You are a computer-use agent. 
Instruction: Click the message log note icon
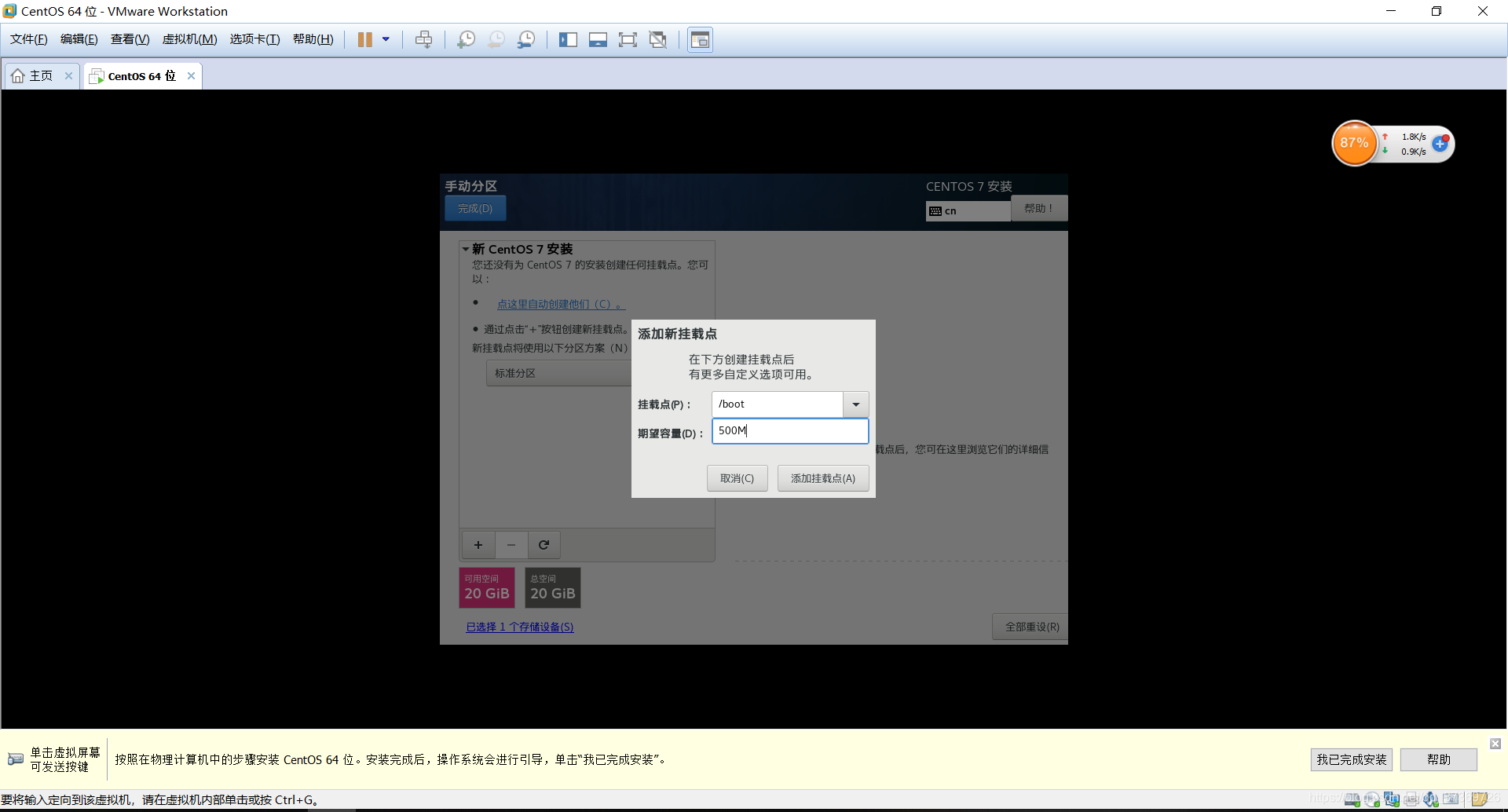click(1481, 799)
